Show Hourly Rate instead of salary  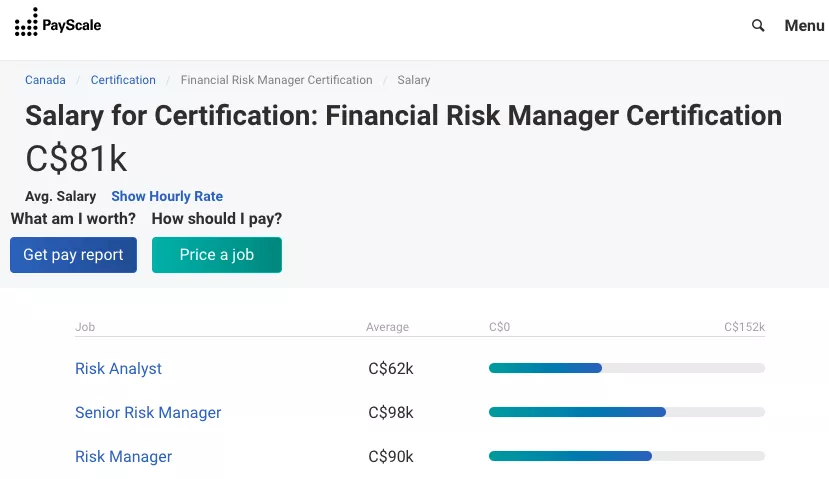point(167,196)
